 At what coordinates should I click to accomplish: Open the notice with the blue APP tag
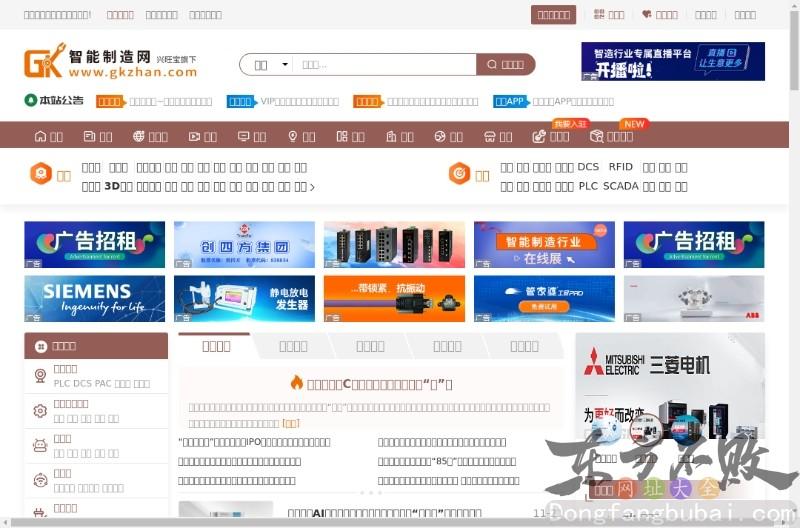click(x=573, y=102)
